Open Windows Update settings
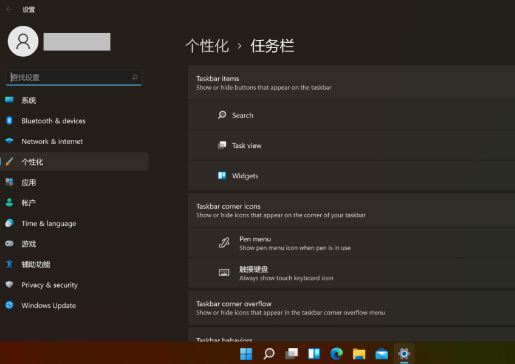Image resolution: width=515 pixels, height=364 pixels. pyautogui.click(x=74, y=305)
